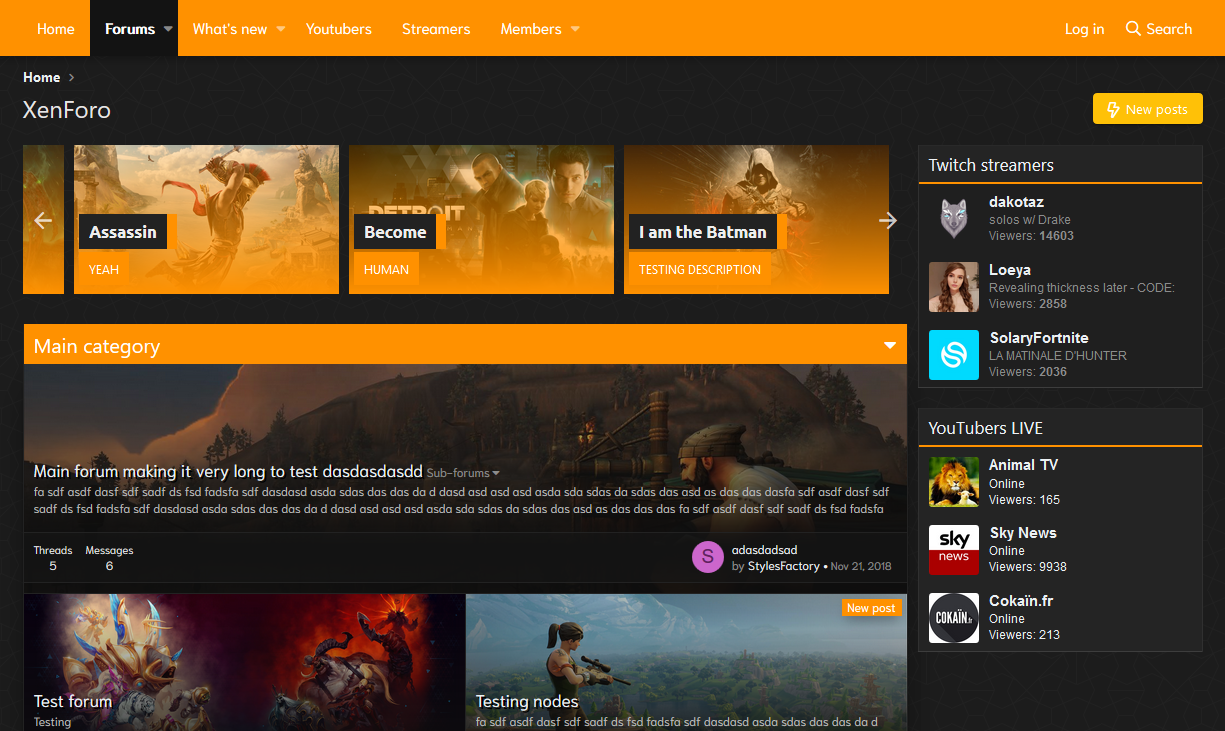Screen dimensions: 1225x731
Task: Open the Loeya streamer name
Action: (1010, 270)
